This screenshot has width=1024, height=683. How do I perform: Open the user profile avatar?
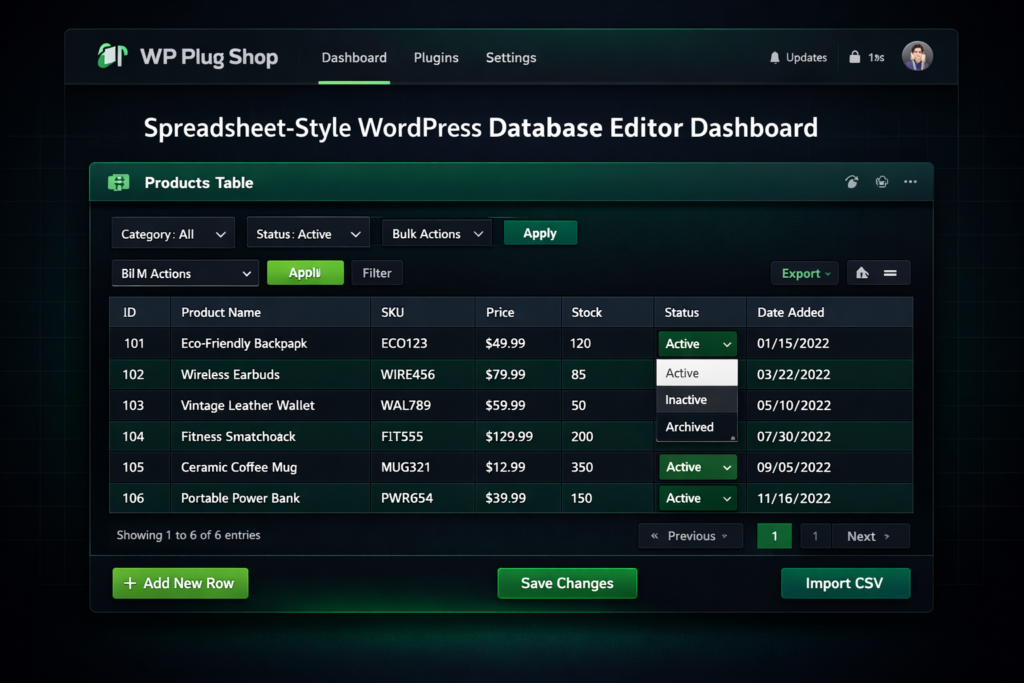tap(917, 56)
